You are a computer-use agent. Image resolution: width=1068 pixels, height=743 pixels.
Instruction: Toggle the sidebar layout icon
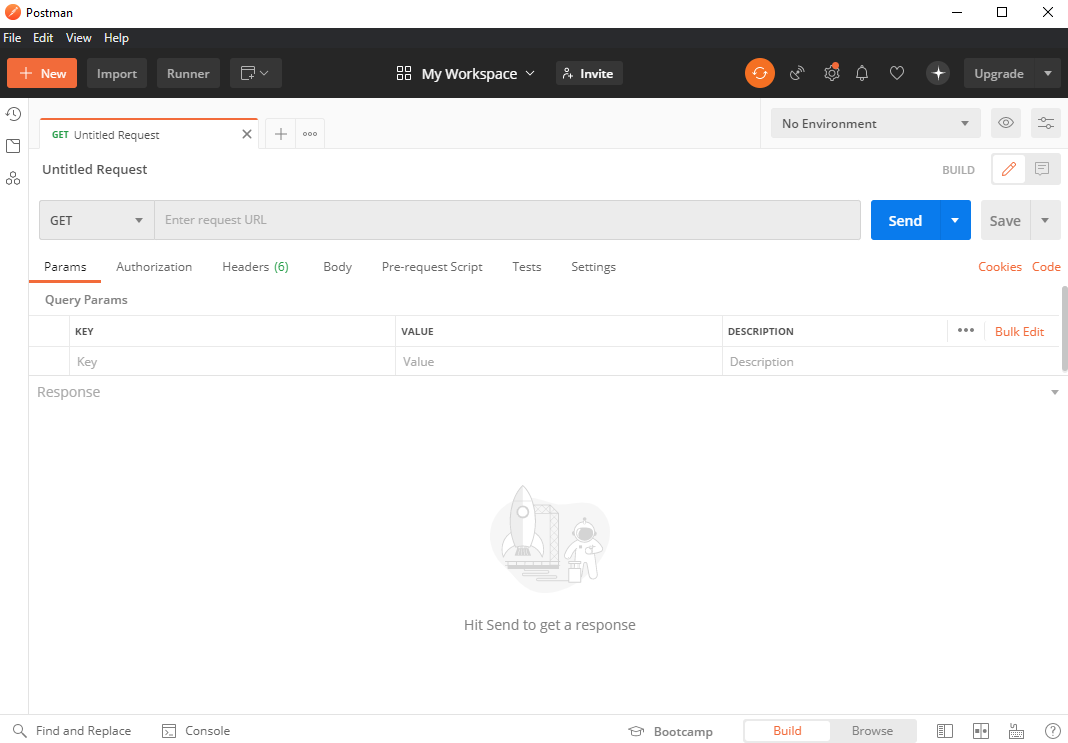[x=945, y=731]
